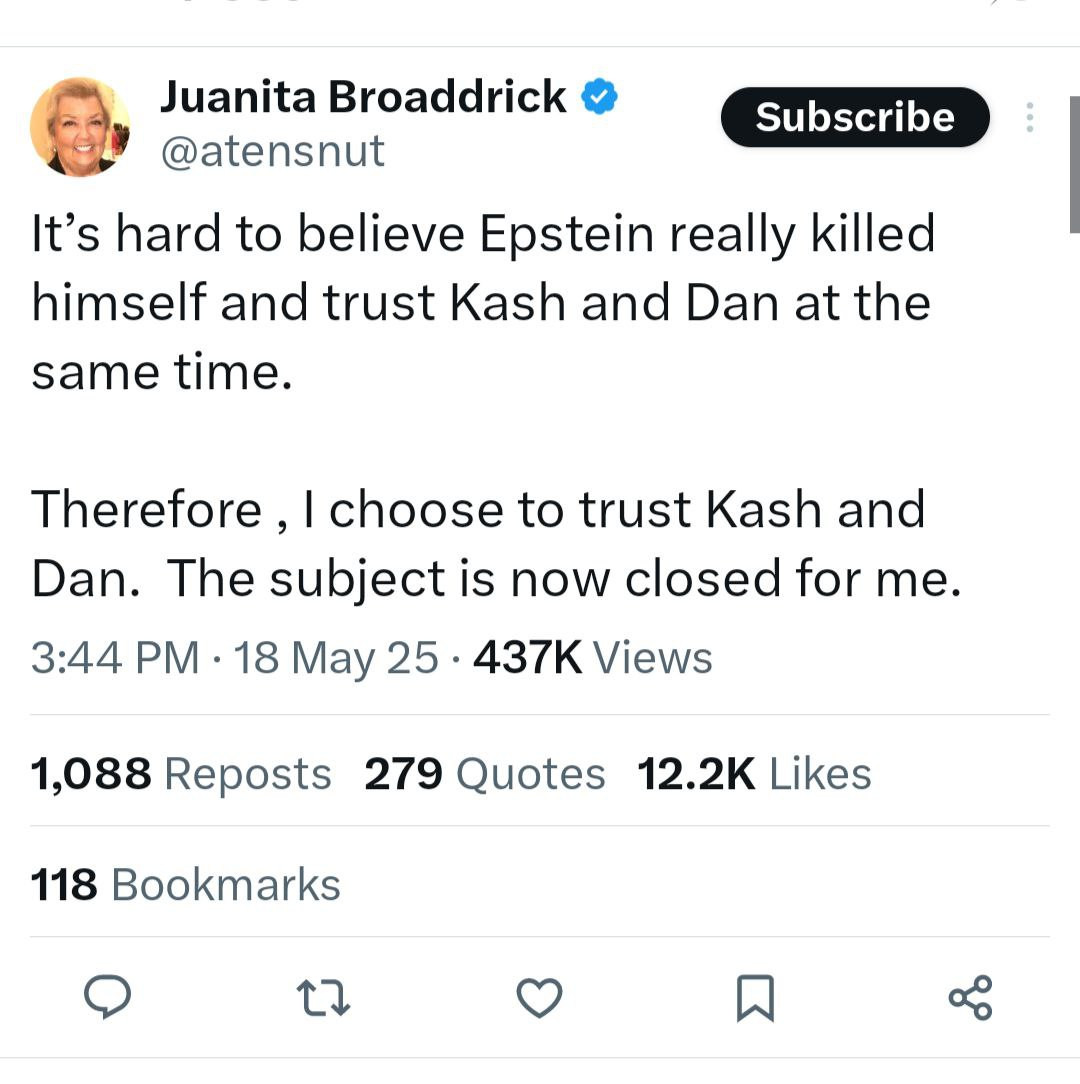This screenshot has width=1080, height=1084.
Task: Click the Juanita Broaddrick display name
Action: click(x=363, y=98)
